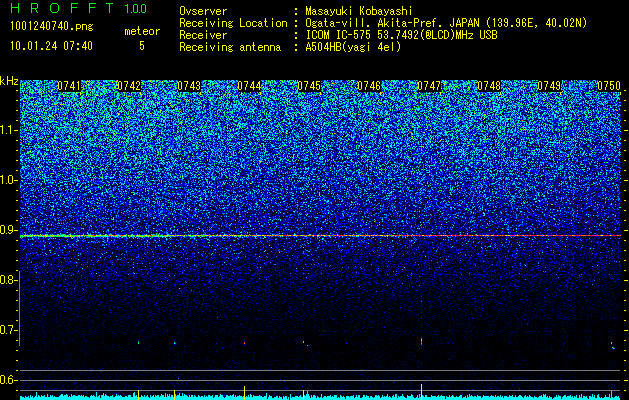
Task: Click the 0.6 frequency axis label
Action: (x=9, y=380)
